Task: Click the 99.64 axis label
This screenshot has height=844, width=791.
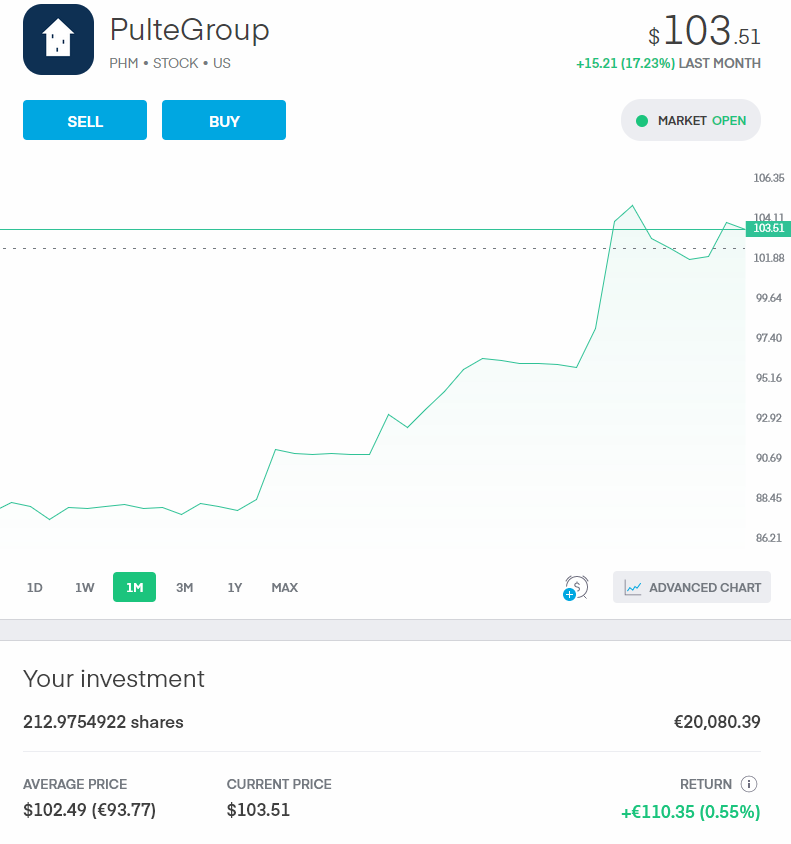Action: [768, 298]
